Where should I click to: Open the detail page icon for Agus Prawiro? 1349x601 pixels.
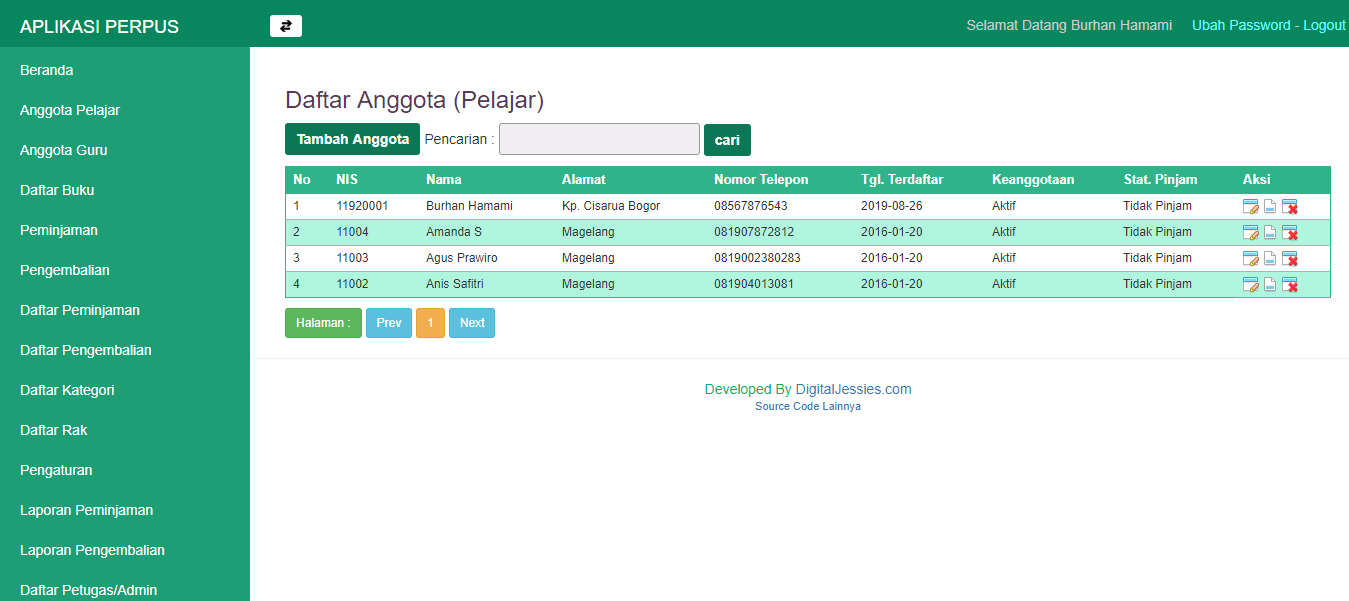[1270, 258]
